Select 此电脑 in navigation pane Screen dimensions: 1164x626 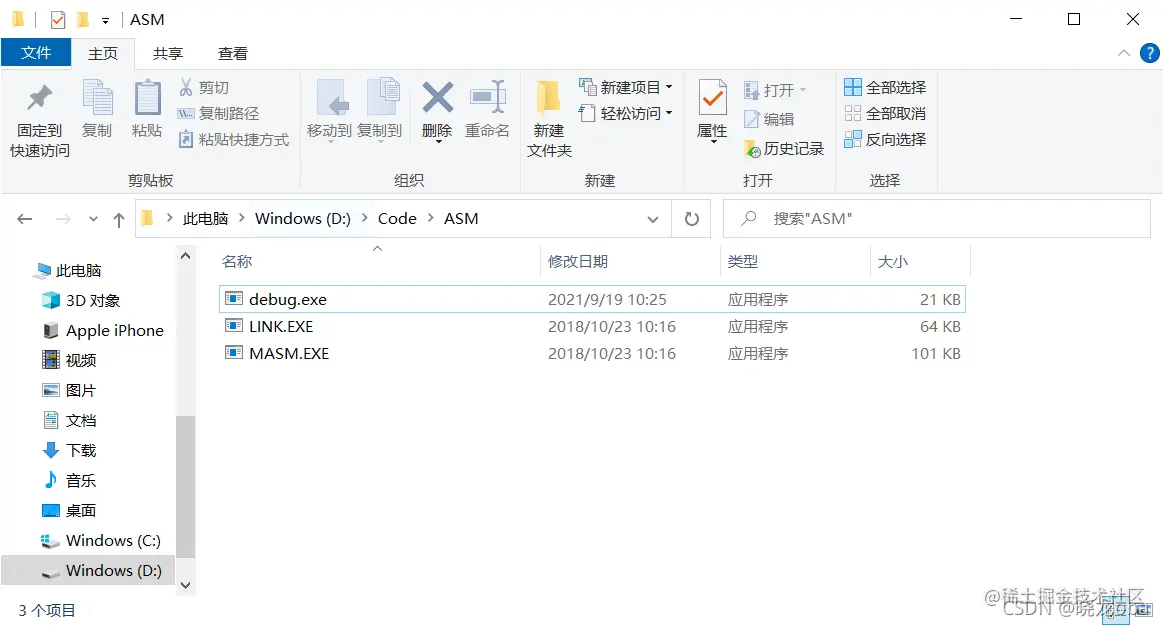[x=68, y=270]
